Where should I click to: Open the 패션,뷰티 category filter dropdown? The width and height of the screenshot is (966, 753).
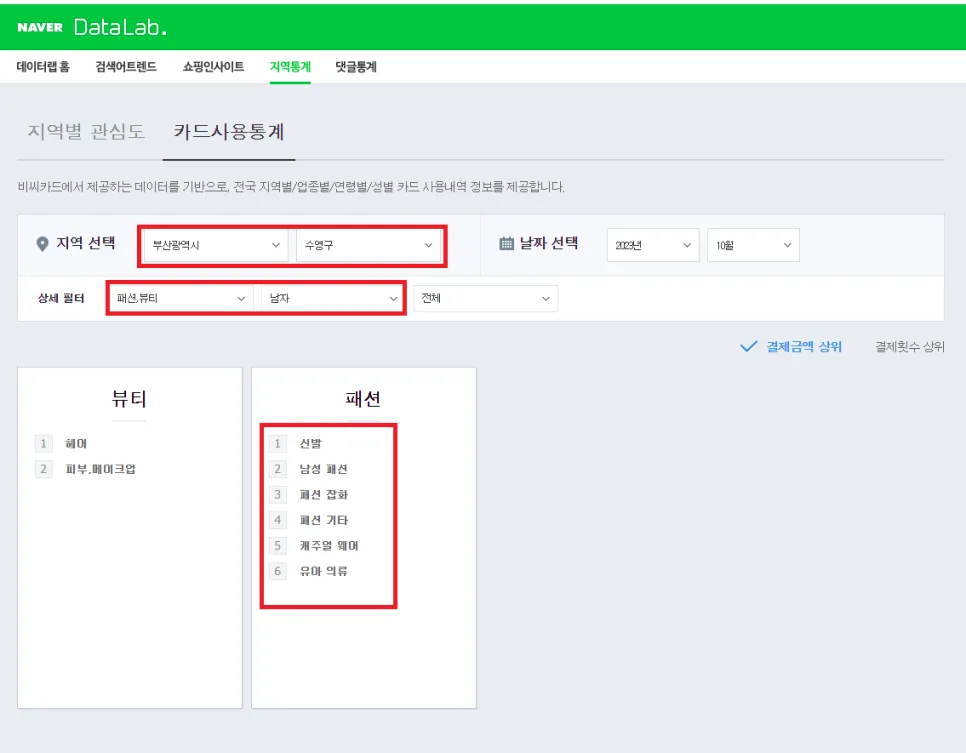tap(181, 298)
